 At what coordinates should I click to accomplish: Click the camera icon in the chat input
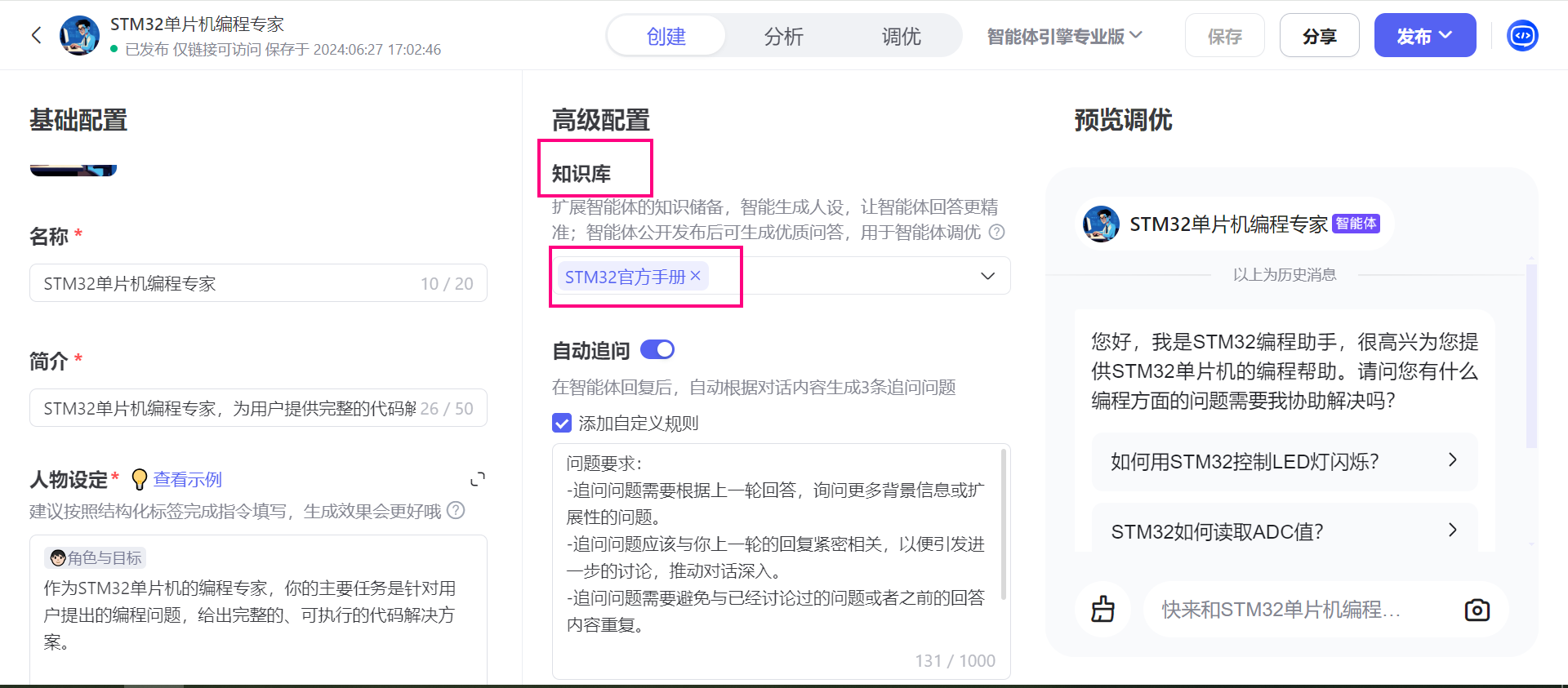coord(1477,610)
